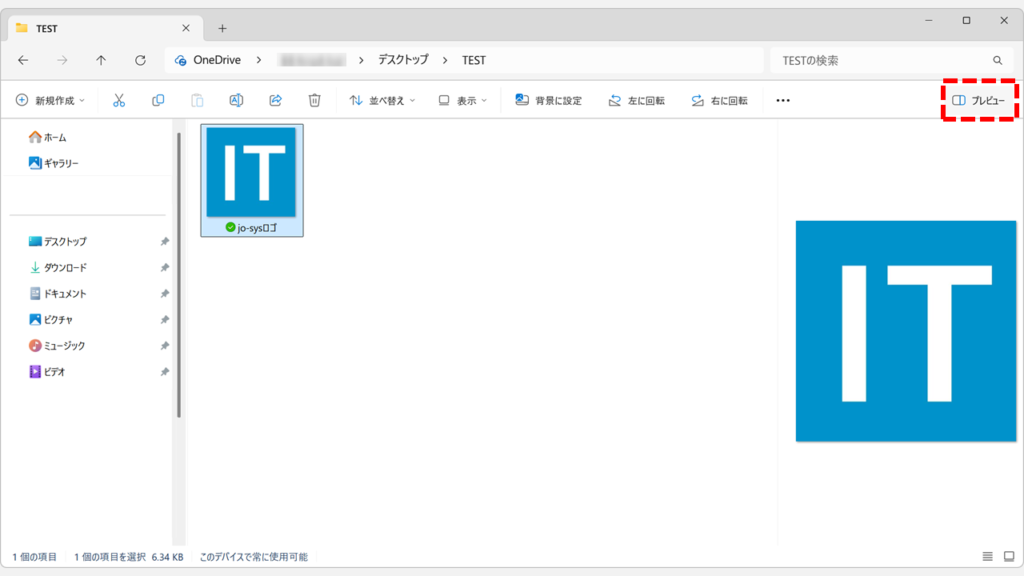Click the TESTの検索 search field
Screen dimensions: 1024x576
pyautogui.click(x=880, y=60)
